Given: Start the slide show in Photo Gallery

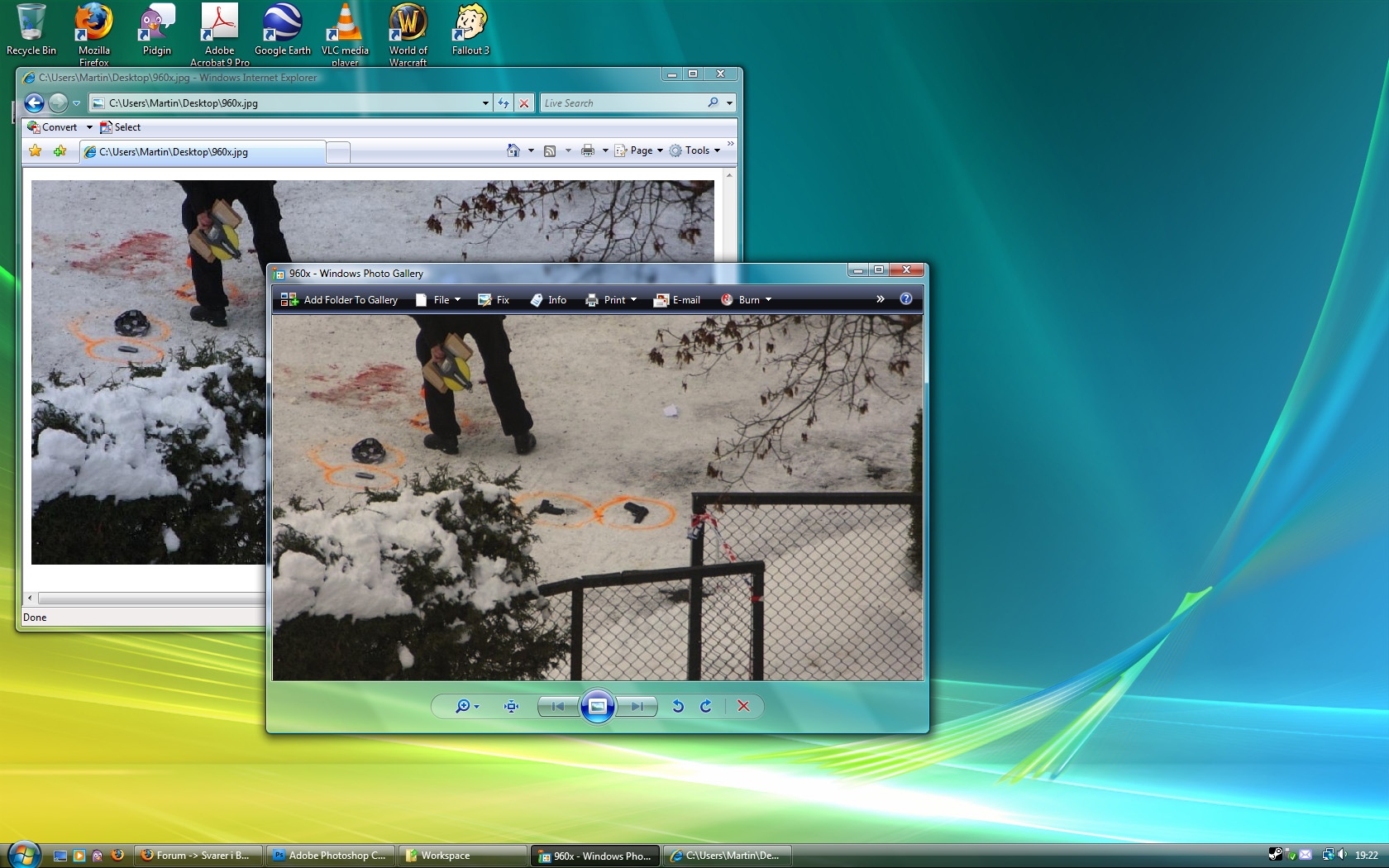Looking at the screenshot, I should pos(597,706).
